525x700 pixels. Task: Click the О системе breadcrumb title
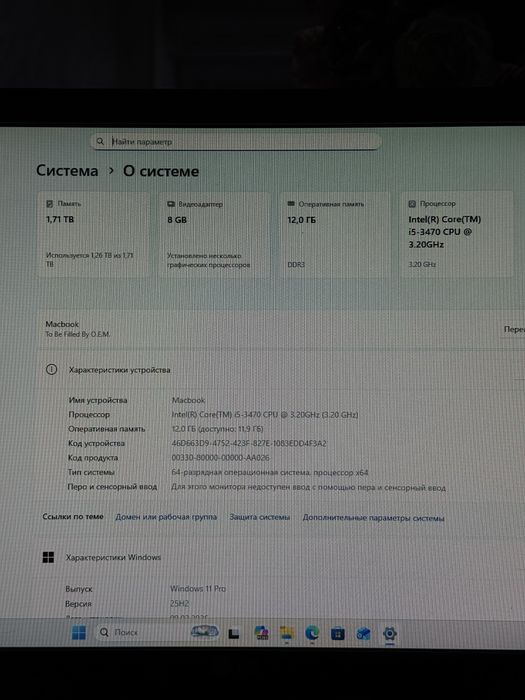pyautogui.click(x=161, y=171)
